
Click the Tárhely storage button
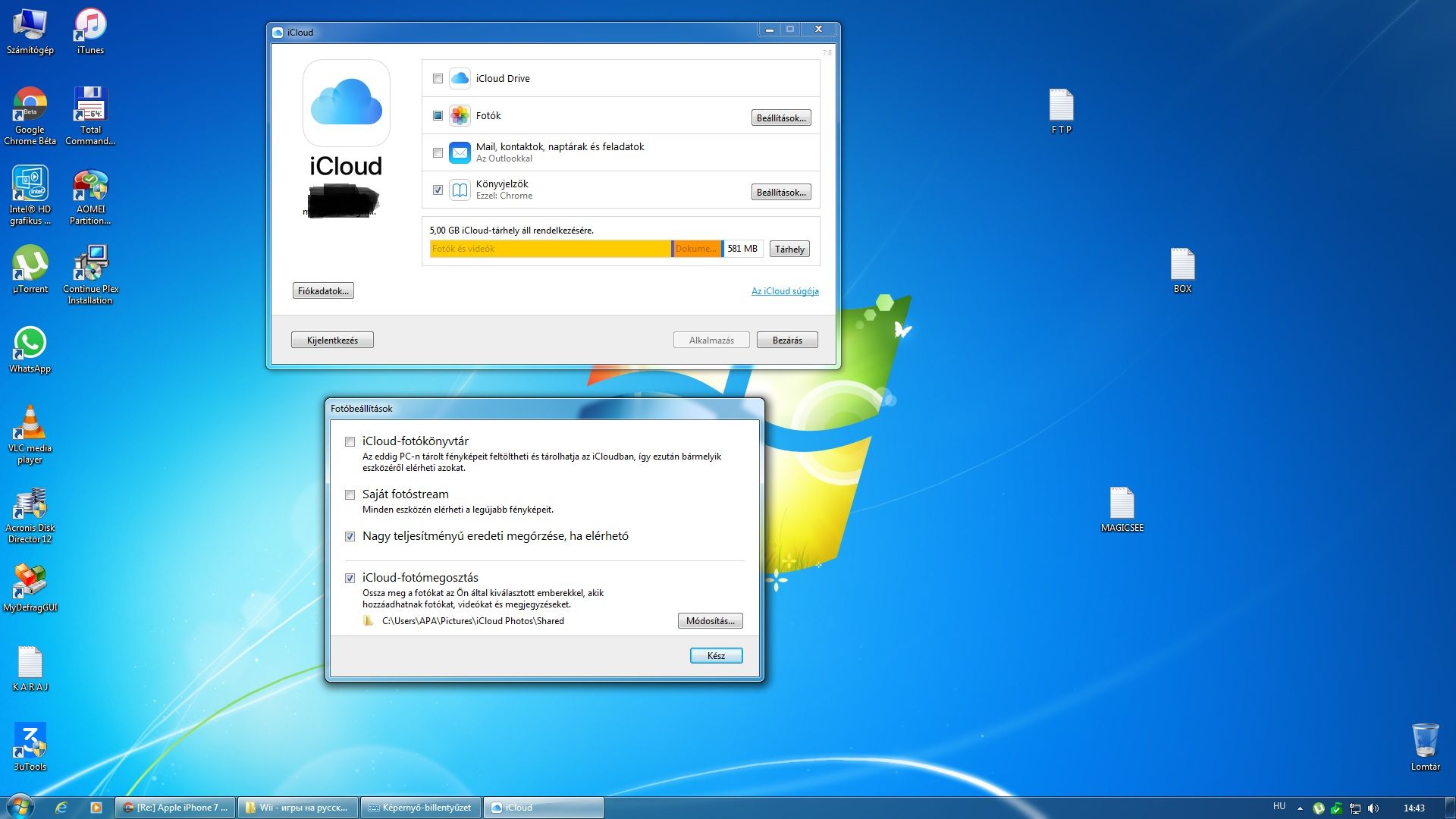pos(789,249)
